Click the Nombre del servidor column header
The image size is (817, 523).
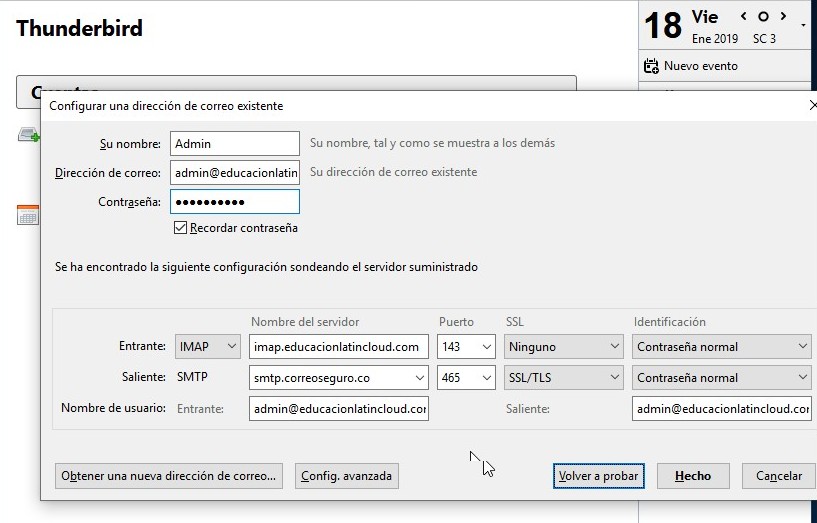tap(305, 322)
